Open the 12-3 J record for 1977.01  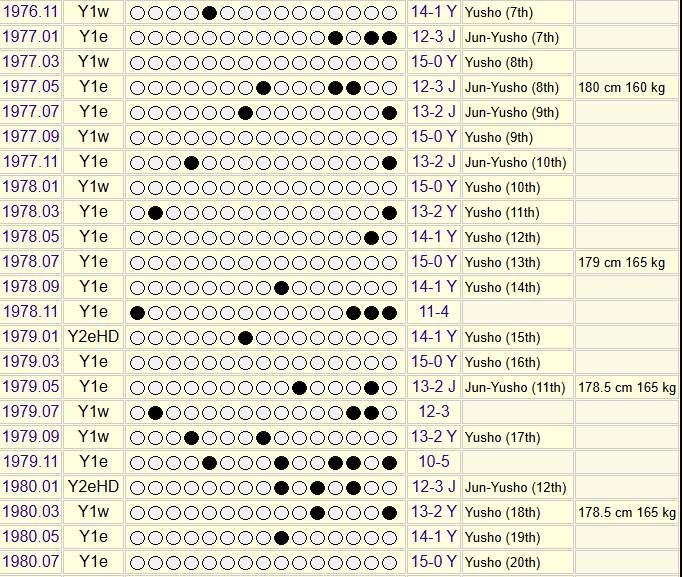click(434, 37)
